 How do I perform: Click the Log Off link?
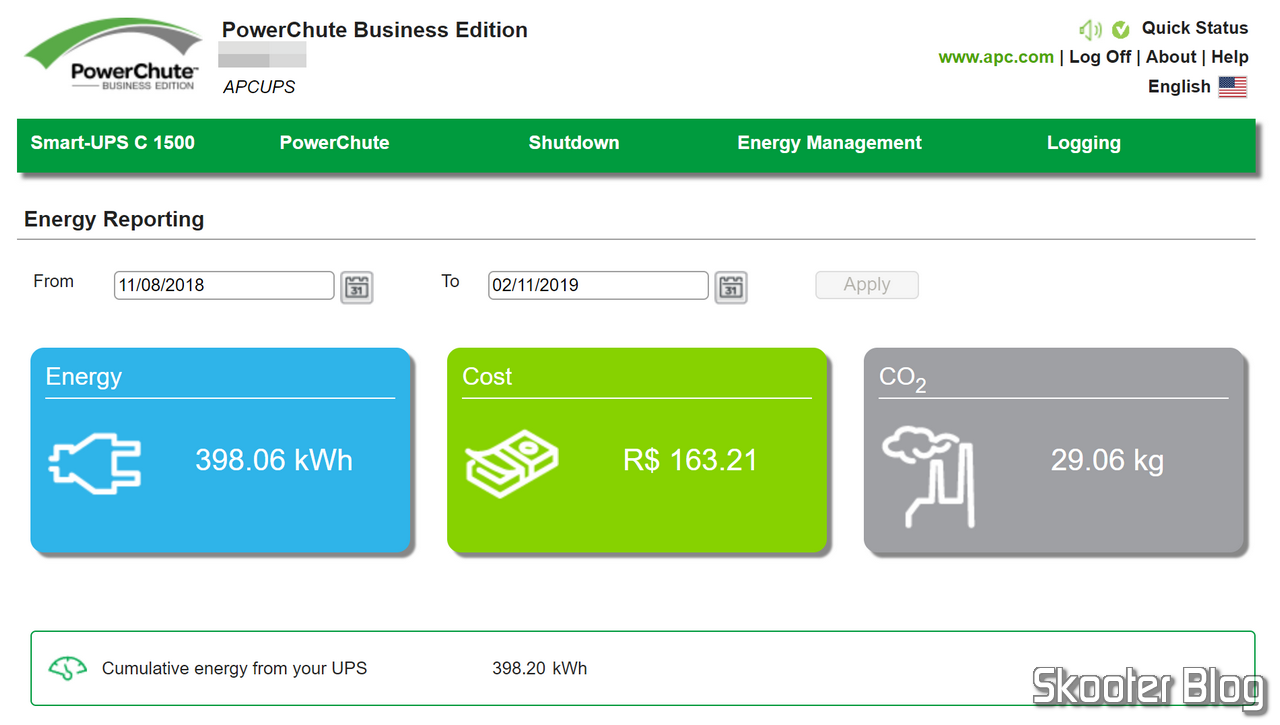click(x=1100, y=57)
